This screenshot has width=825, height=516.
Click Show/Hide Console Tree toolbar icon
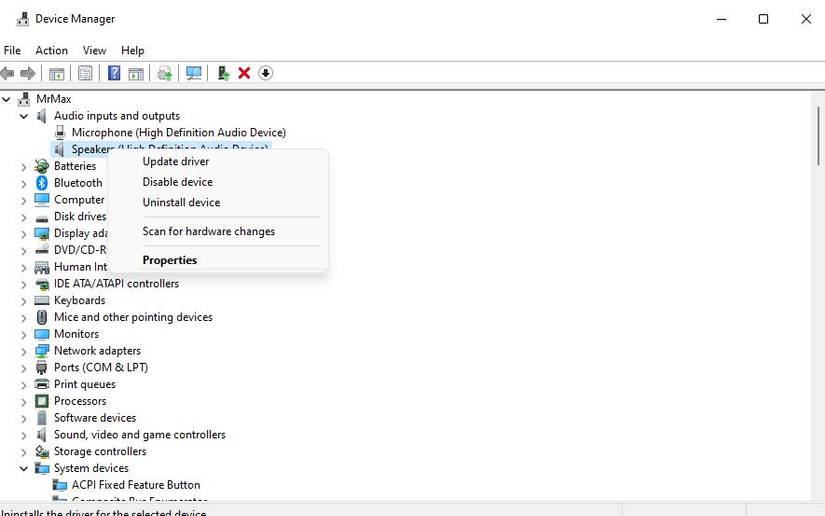point(56,73)
